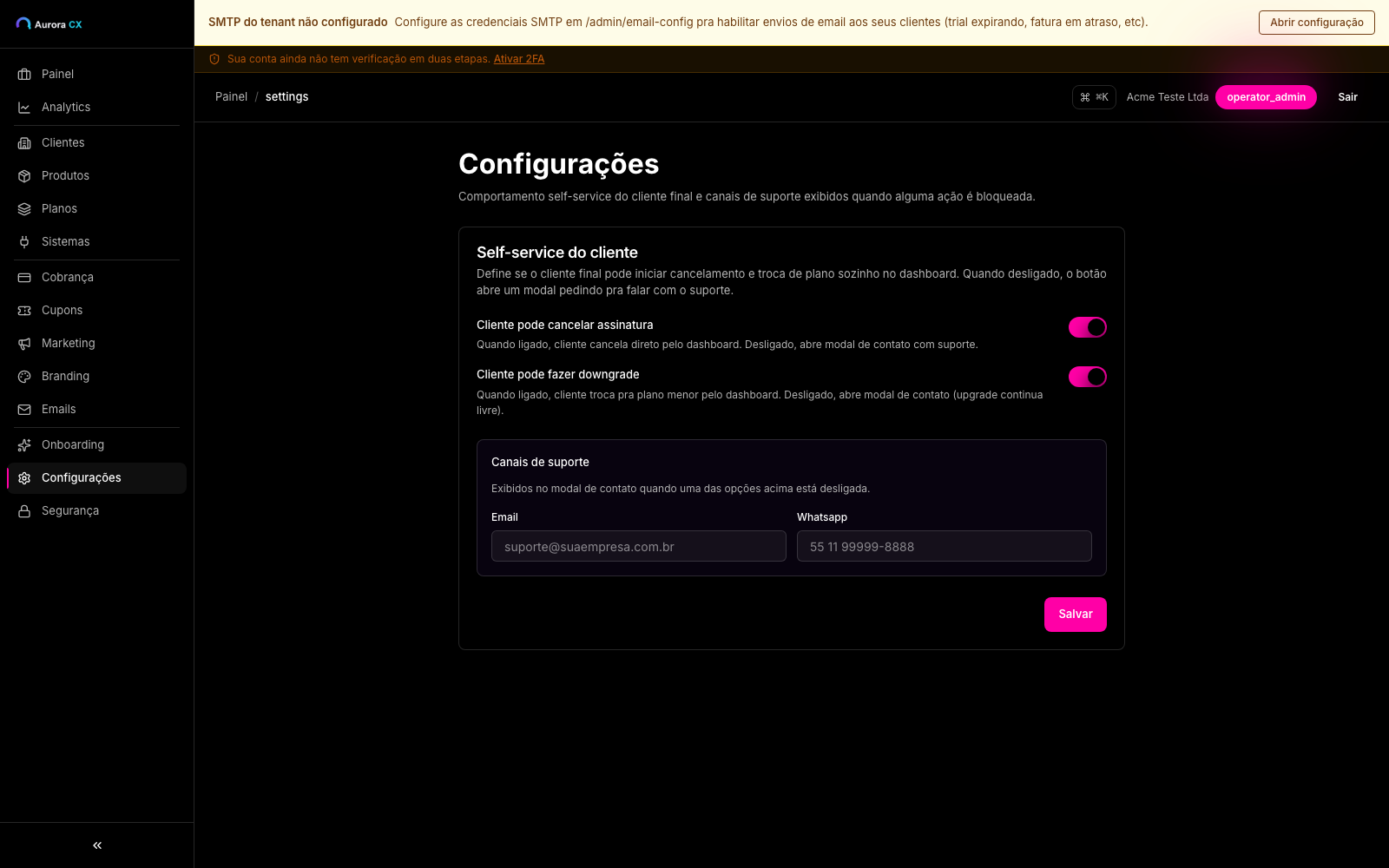Collapse the sidebar with double chevron

point(97,845)
